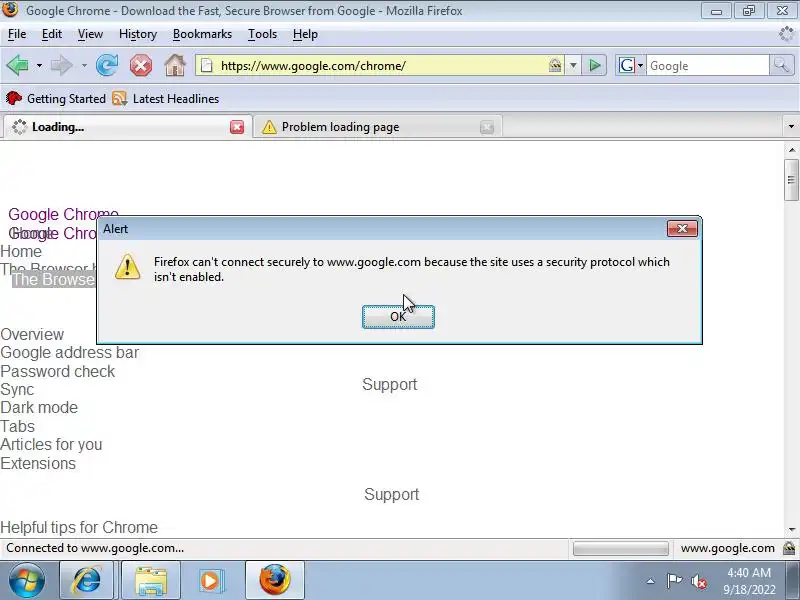Go to the Home page icon

[x=174, y=65]
